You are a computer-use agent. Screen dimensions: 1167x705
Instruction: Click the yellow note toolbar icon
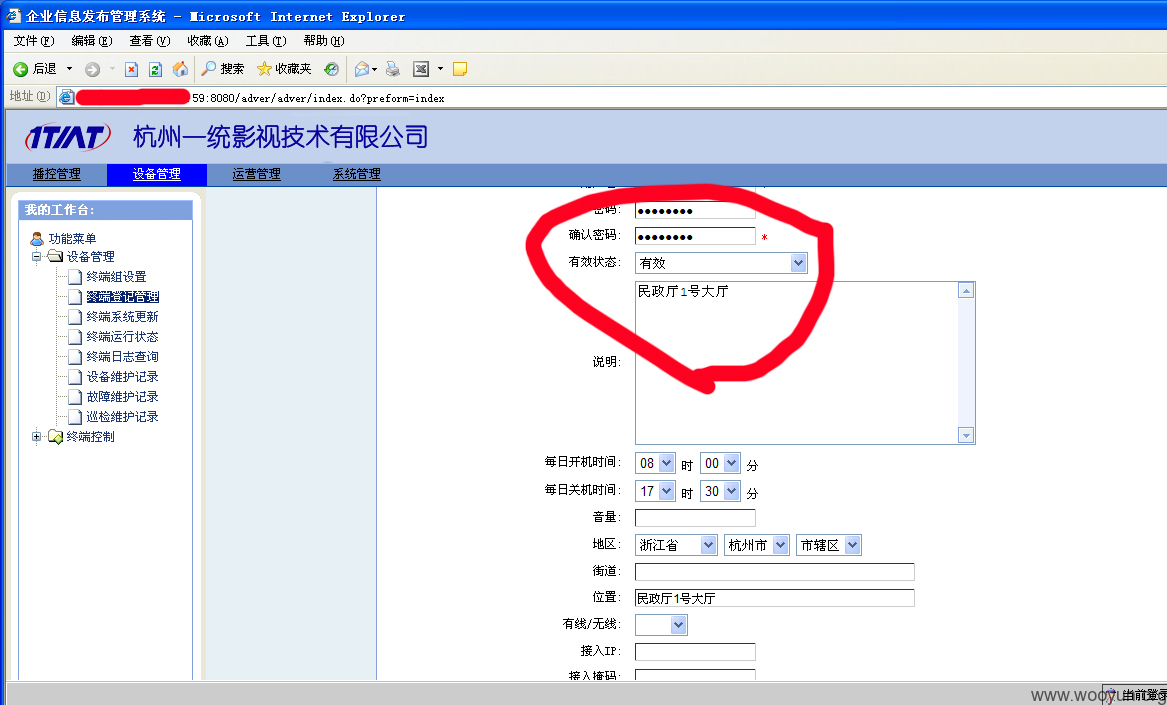tap(460, 69)
